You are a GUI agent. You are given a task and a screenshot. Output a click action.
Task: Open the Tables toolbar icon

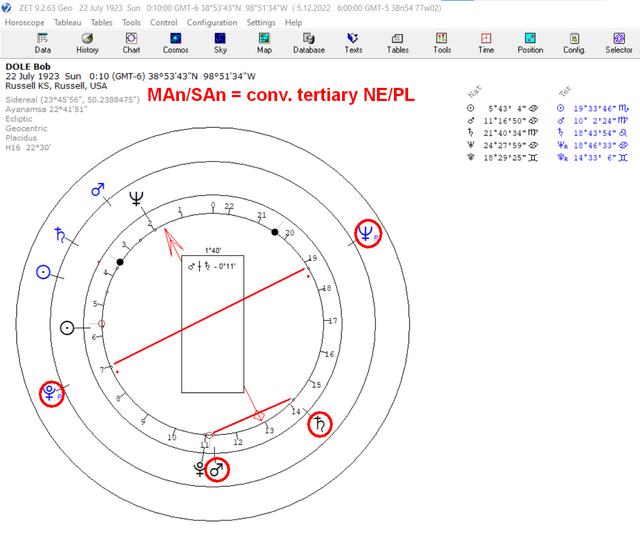(x=398, y=44)
